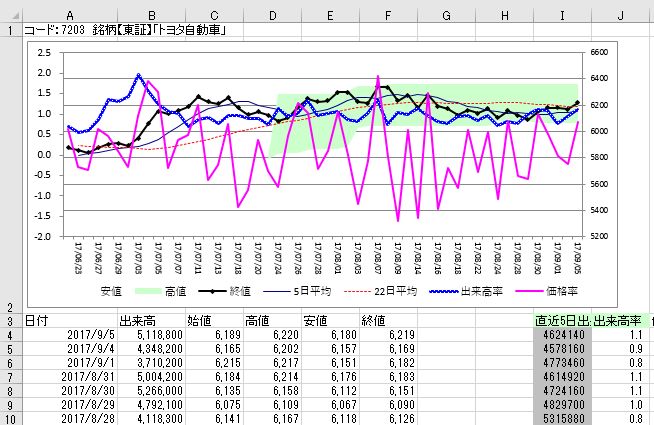
Task: Select column A header
Action: click(70, 15)
